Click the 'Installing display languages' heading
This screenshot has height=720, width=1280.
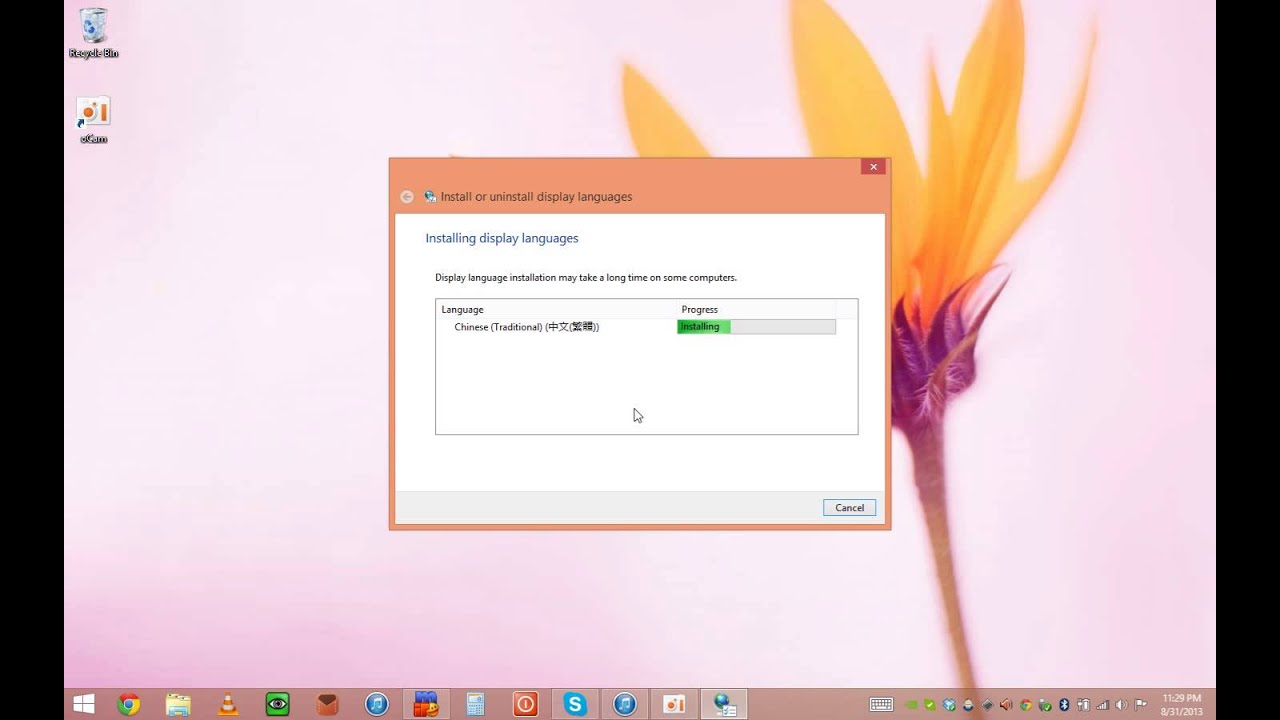pos(502,238)
